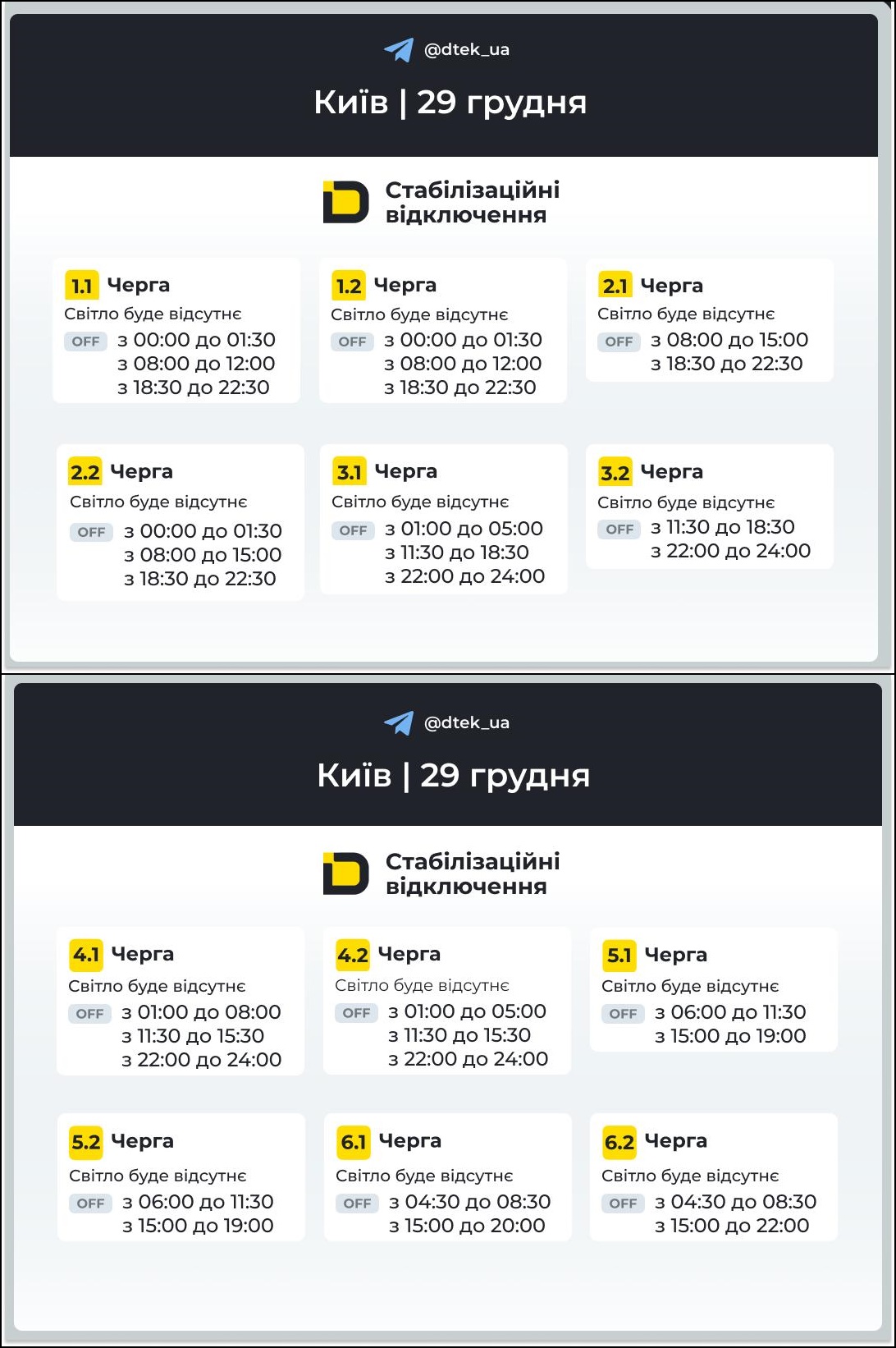Open the @dtek_ua handle in the lower header
Screen dimensions: 896x1348
[x=466, y=723]
